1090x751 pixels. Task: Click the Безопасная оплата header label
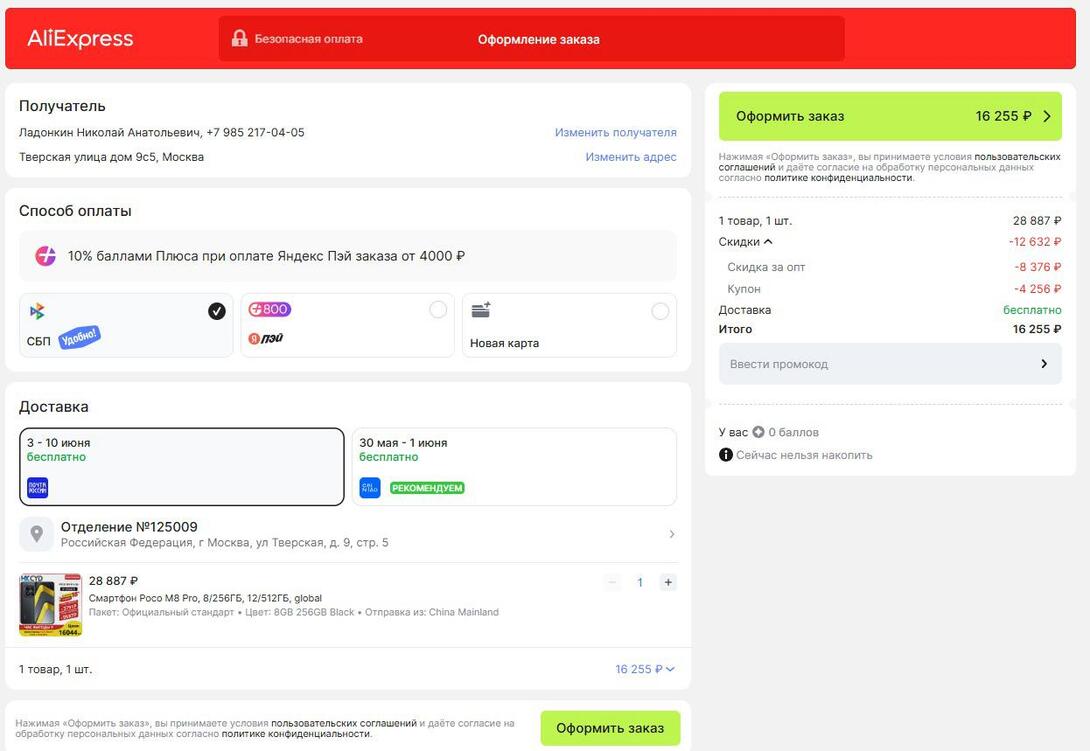point(308,39)
